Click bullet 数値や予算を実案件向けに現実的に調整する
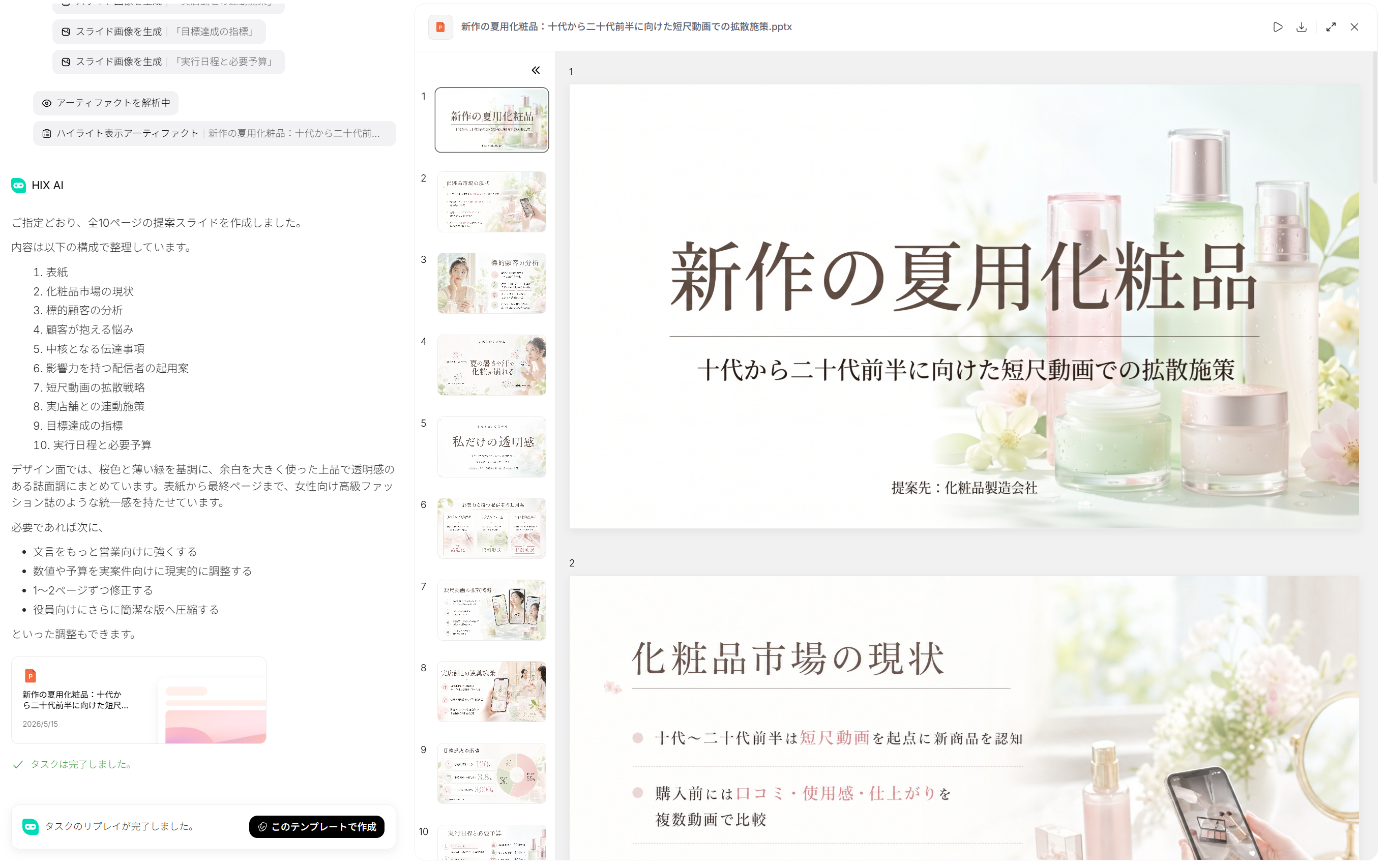This screenshot has width=1386, height=868. (142, 571)
